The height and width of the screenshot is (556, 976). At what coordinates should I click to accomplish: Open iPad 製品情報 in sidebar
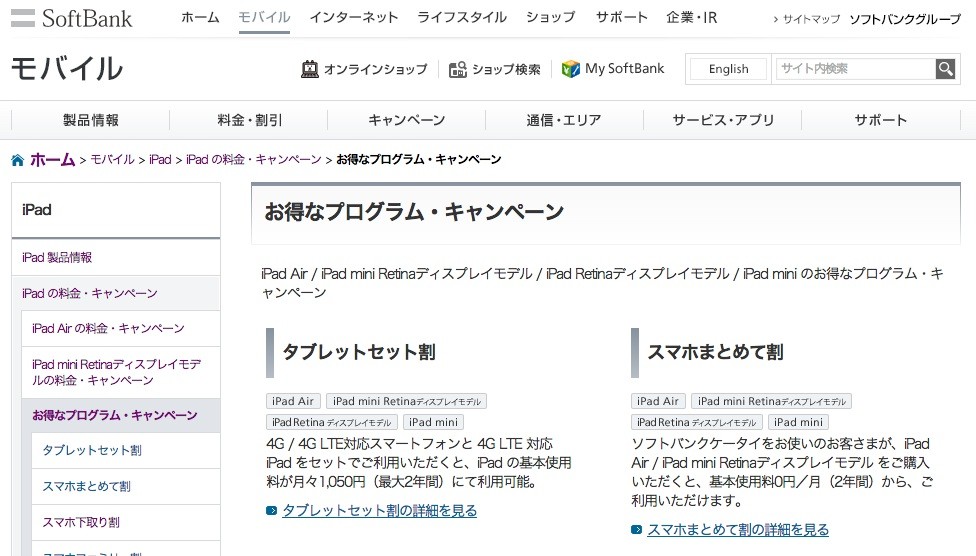pos(116,258)
